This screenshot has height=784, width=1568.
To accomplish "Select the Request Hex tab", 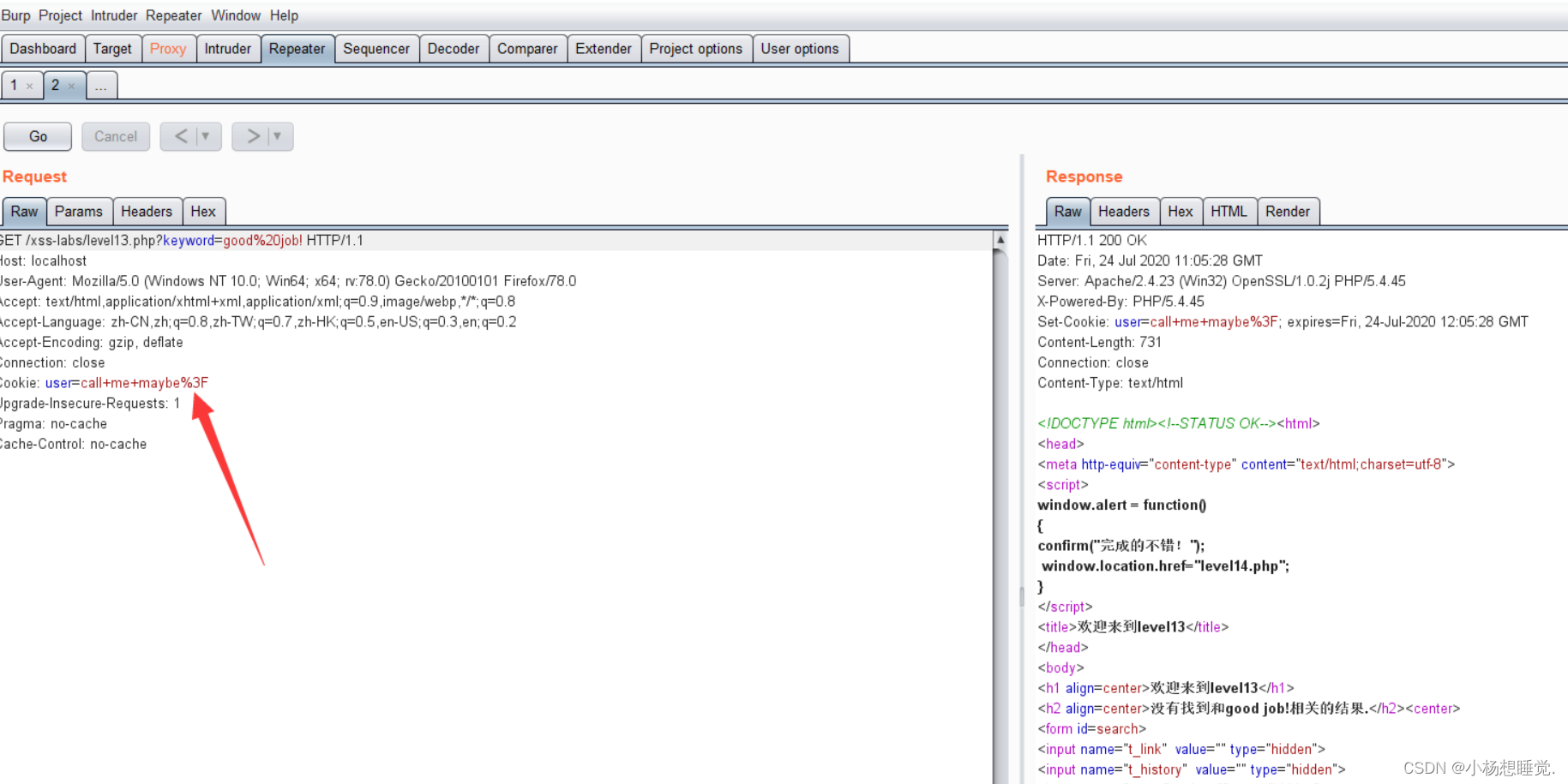I will click(x=203, y=212).
